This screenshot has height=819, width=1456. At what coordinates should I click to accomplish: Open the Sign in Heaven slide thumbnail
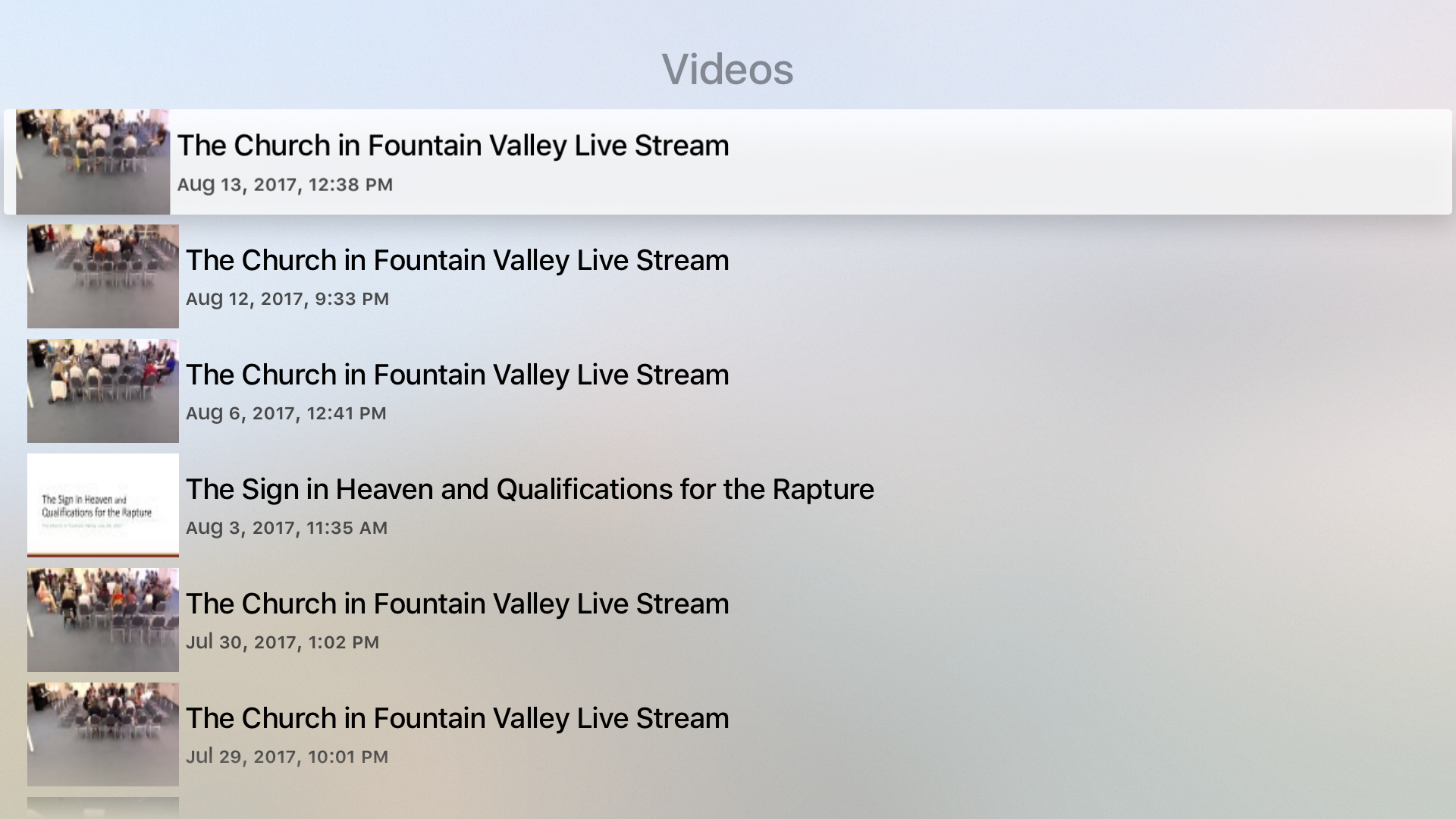(x=103, y=505)
